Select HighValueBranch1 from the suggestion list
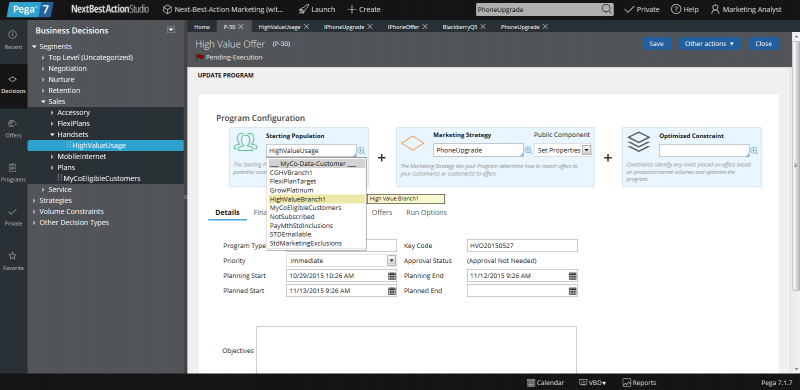The image size is (800, 390). [316, 199]
